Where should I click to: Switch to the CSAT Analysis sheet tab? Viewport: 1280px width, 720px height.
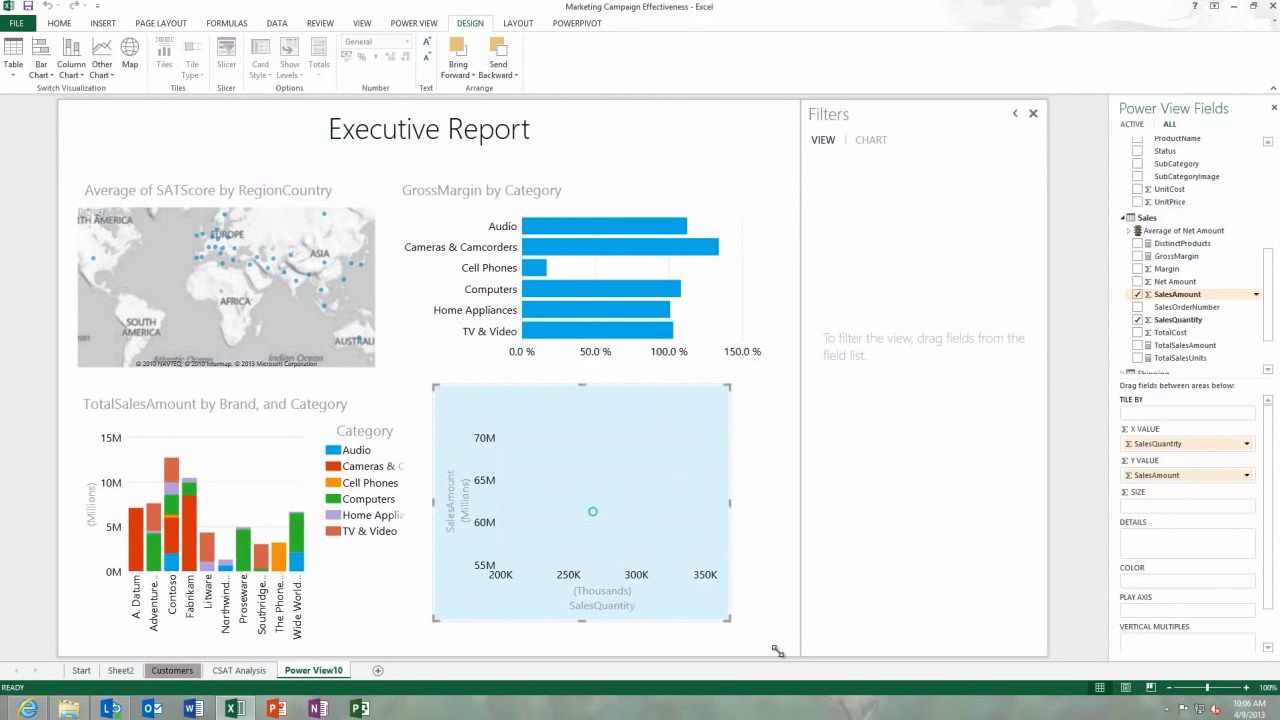click(239, 670)
